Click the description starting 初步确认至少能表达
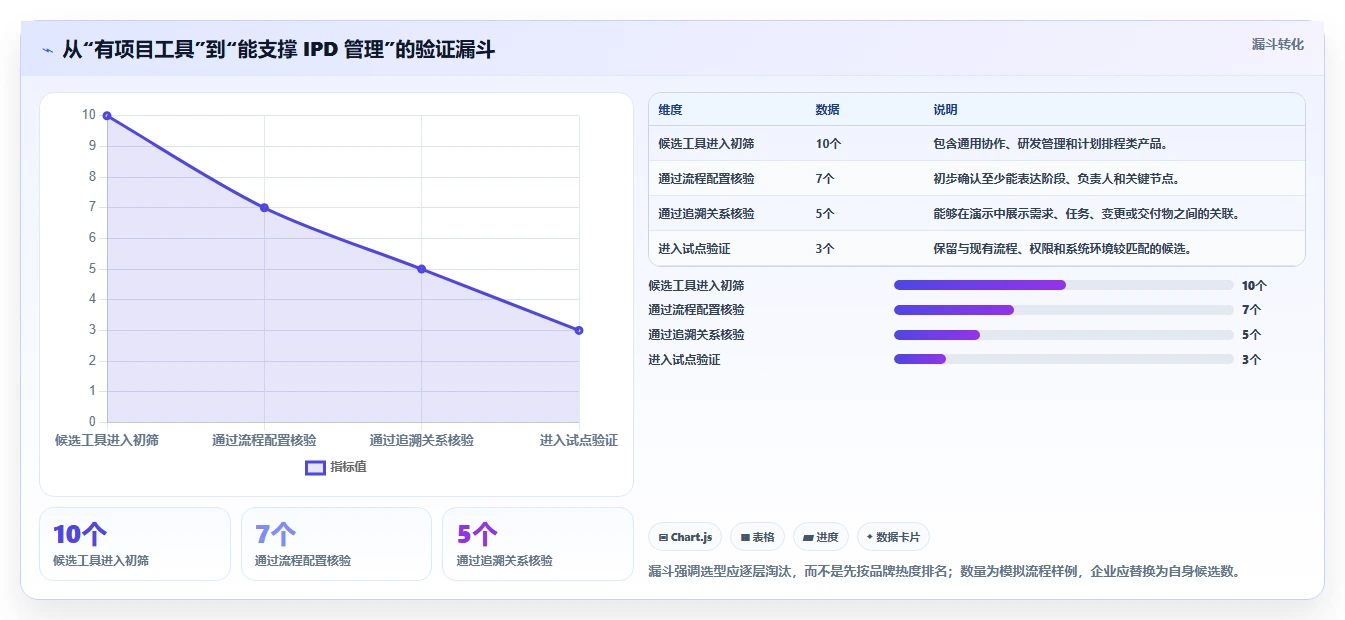Screen dimensions: 1345x620 click(x=1057, y=179)
